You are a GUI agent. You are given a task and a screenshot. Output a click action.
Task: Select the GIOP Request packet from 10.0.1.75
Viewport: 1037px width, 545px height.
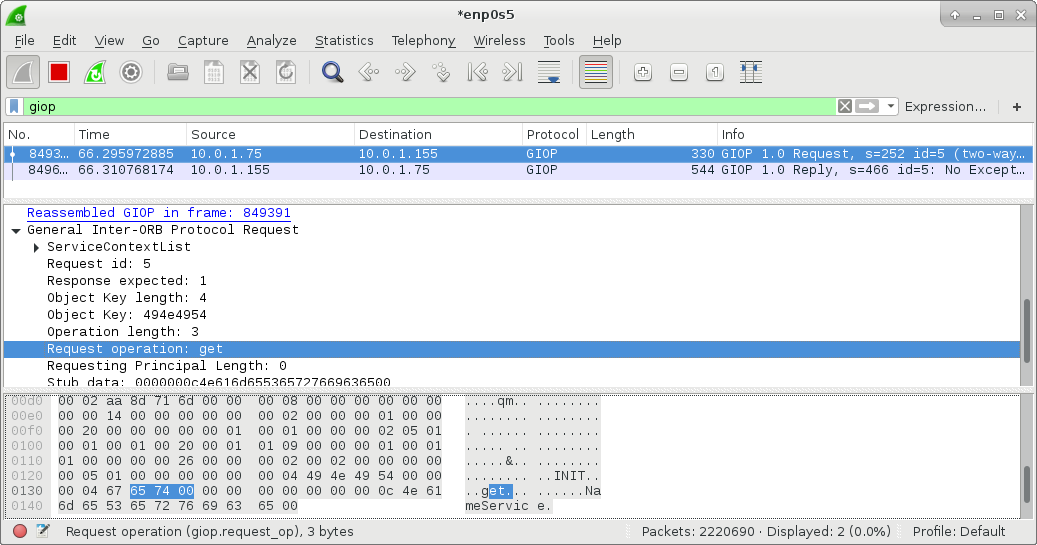[x=518, y=153]
